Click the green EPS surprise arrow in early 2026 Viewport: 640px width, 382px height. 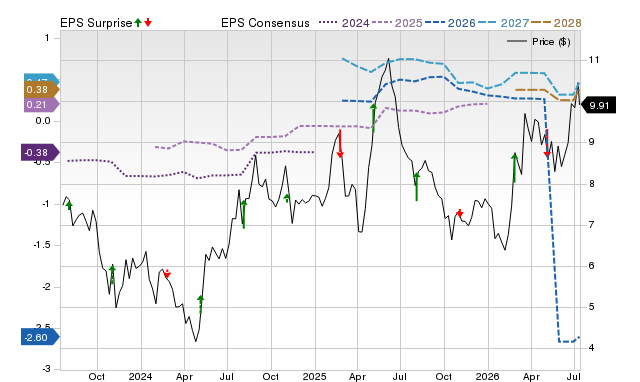[514, 168]
